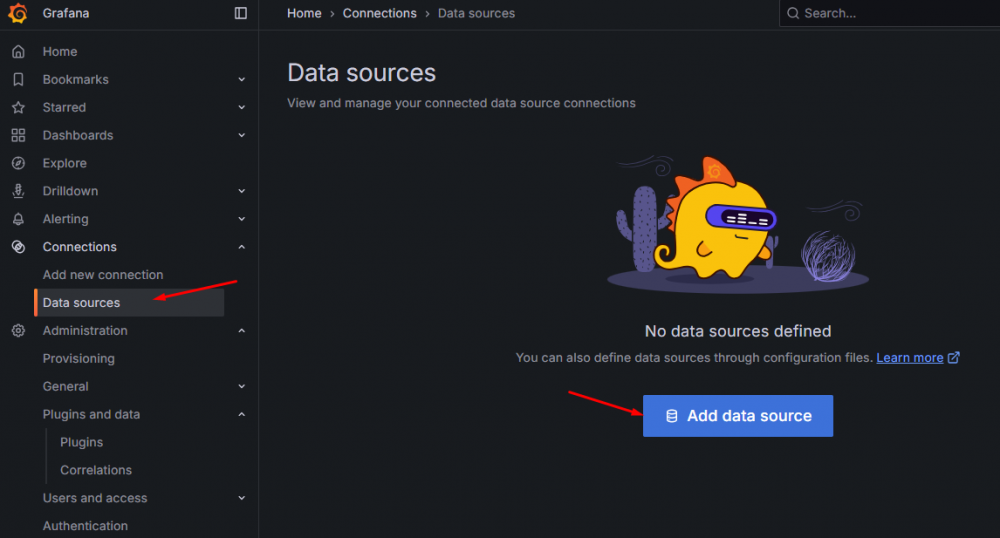Open Plugins under Plugins and data
1000x538 pixels.
coord(81,442)
